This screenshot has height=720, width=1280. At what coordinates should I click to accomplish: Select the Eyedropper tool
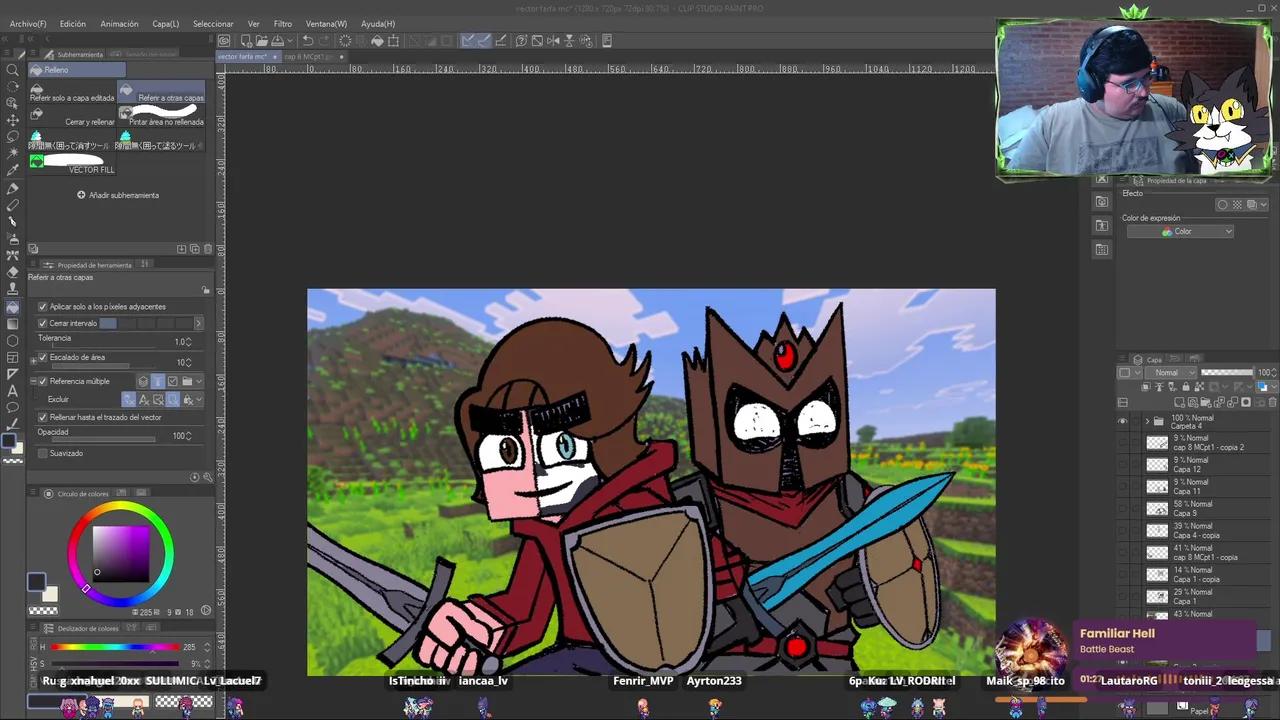13,171
